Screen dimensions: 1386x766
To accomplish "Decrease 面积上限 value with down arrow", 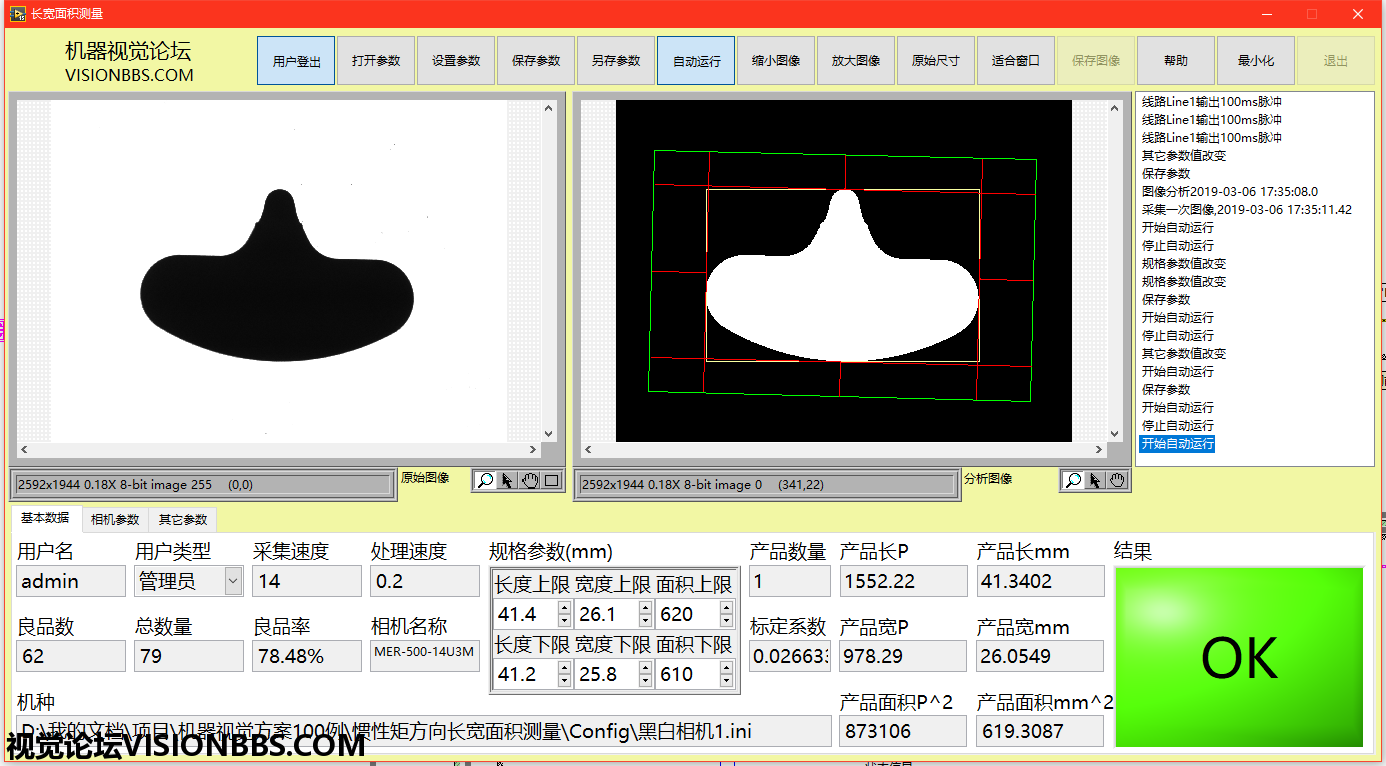I will pyautogui.click(x=726, y=621).
